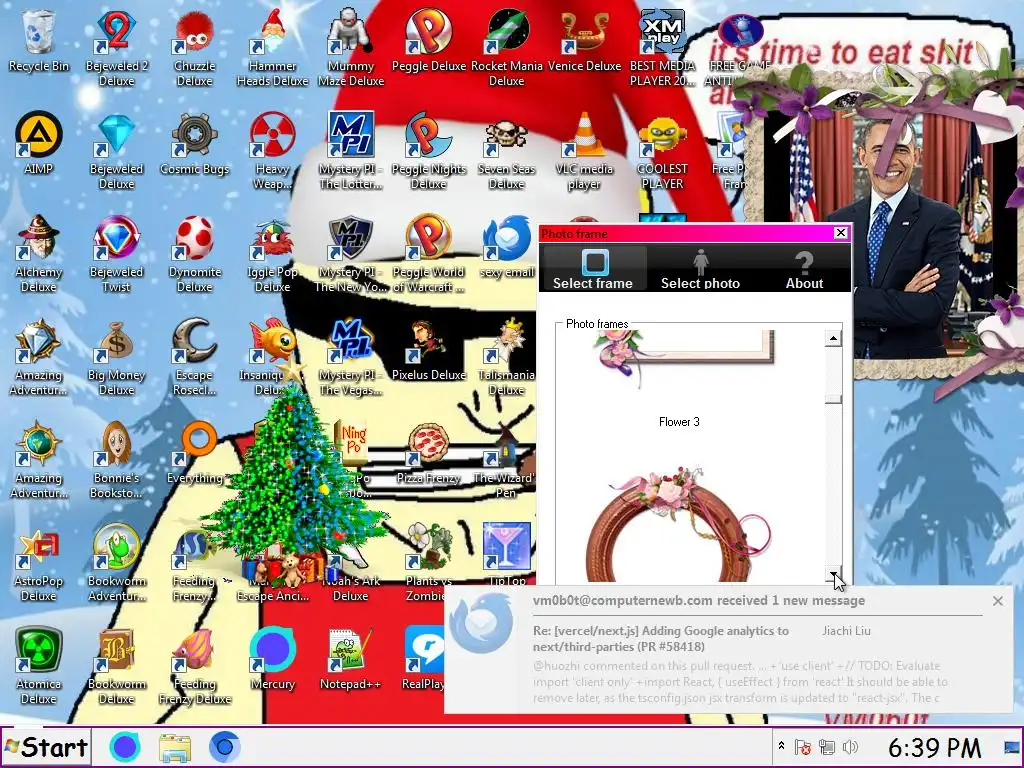Open BEST MEDIA PLAYER XMPlay icon
The image size is (1024, 768).
[x=662, y=46]
